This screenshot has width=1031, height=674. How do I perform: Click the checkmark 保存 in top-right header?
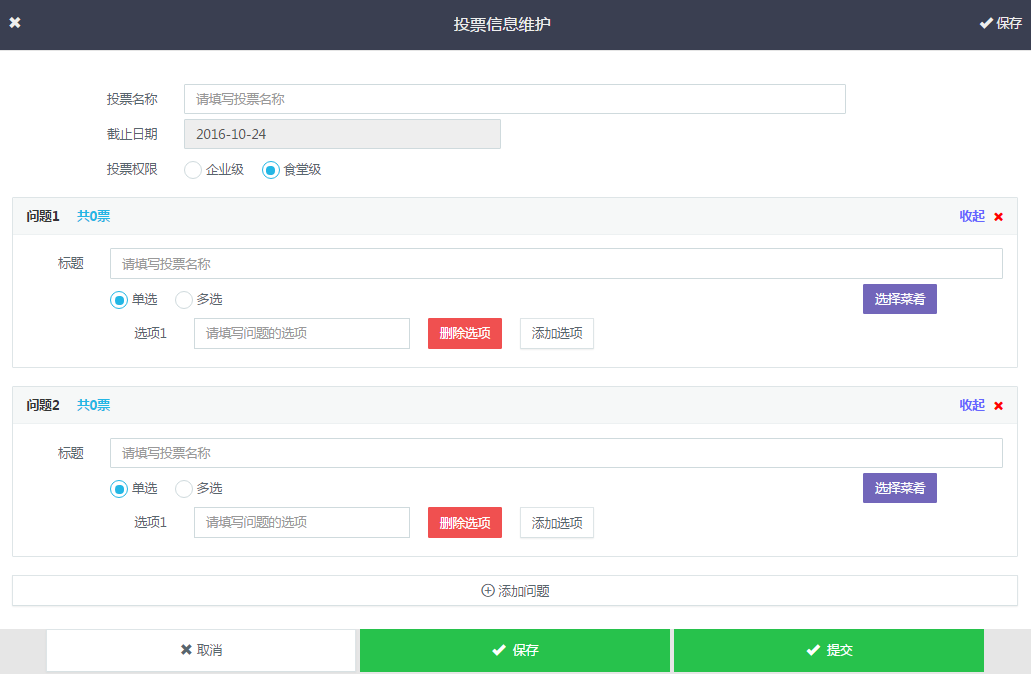pyautogui.click(x=1000, y=23)
